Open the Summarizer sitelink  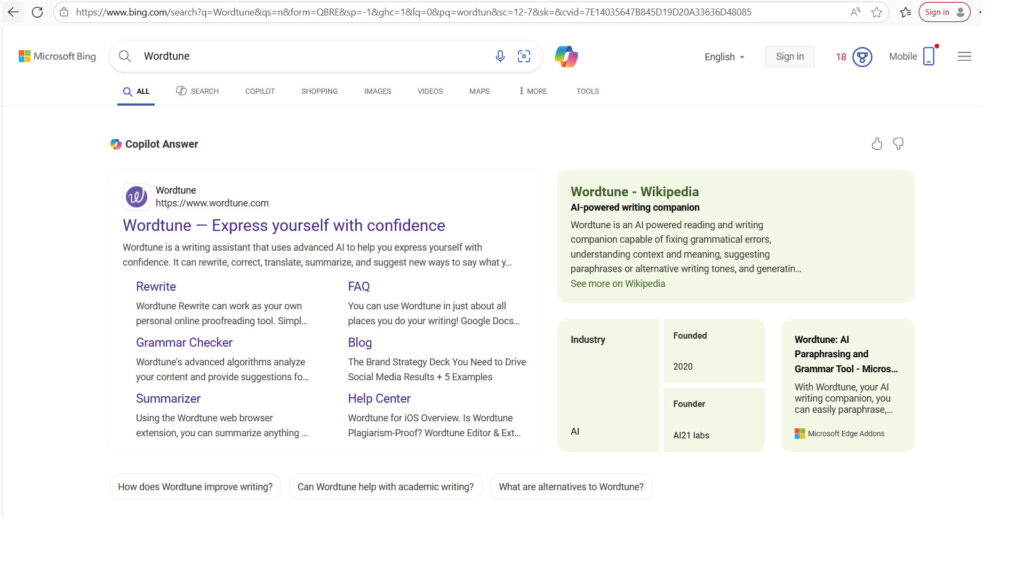(x=168, y=399)
